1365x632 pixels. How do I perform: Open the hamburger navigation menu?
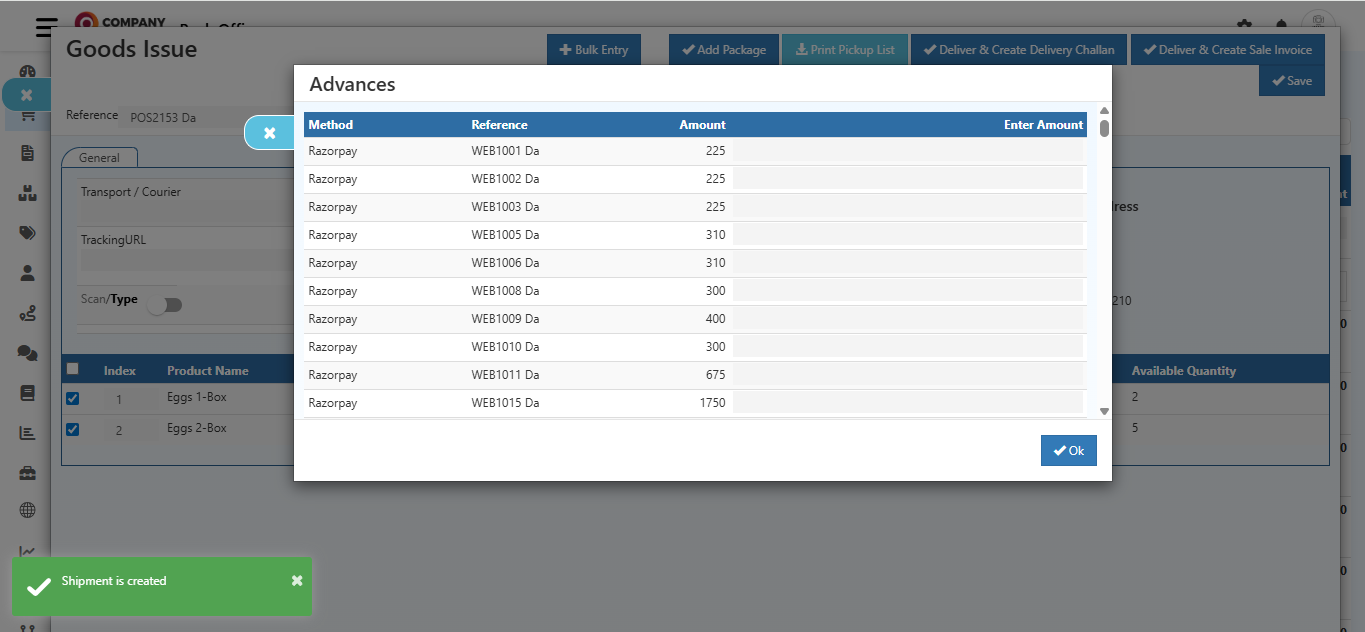coord(46,28)
